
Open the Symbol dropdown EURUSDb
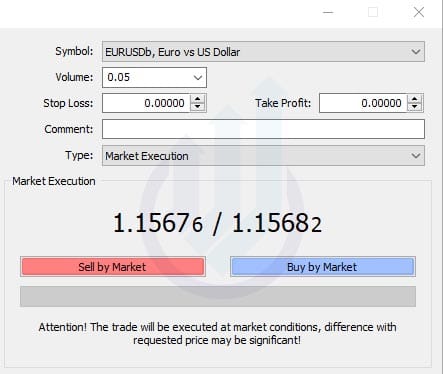263,52
